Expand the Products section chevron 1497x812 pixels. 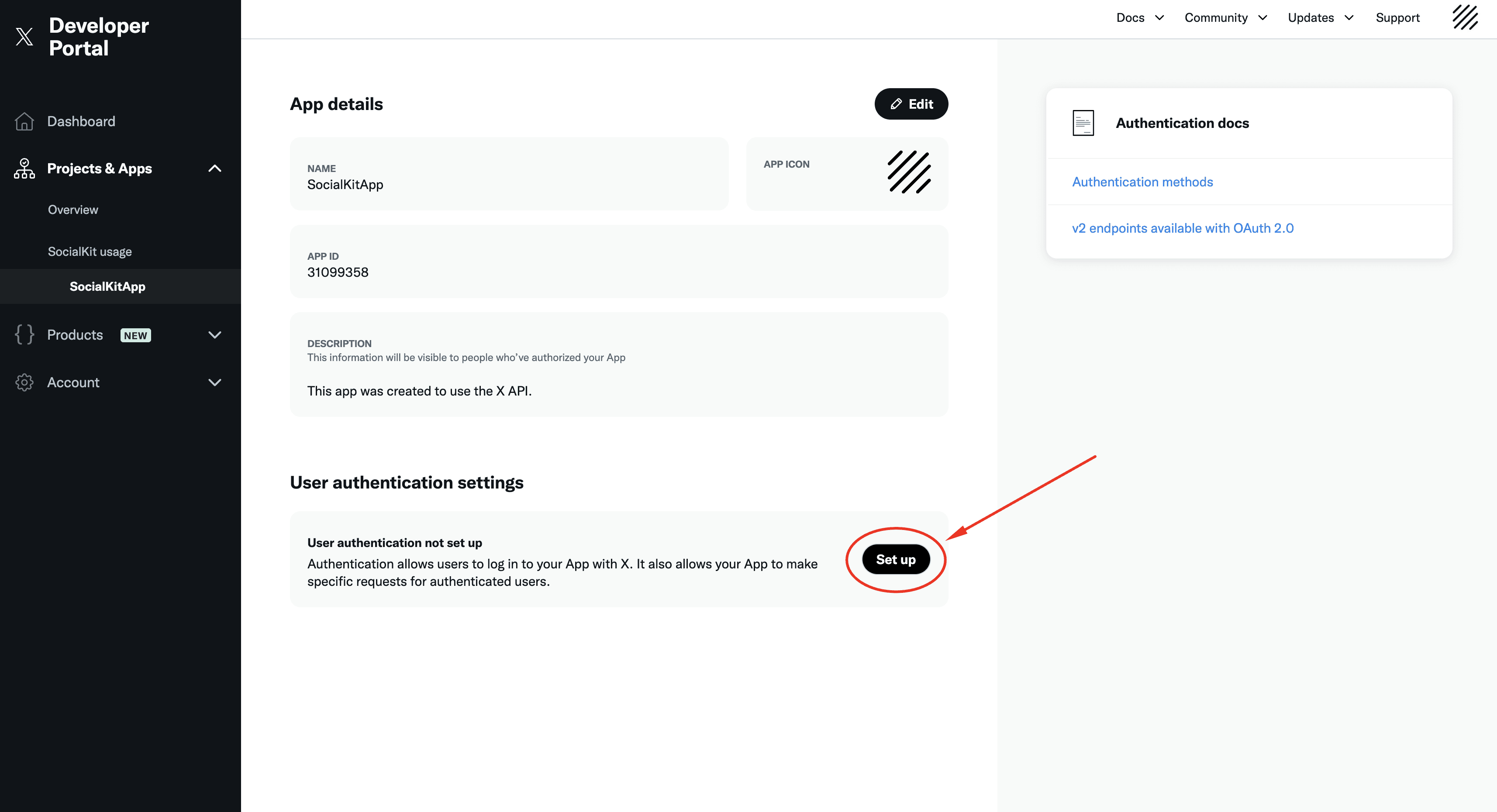[x=215, y=335]
